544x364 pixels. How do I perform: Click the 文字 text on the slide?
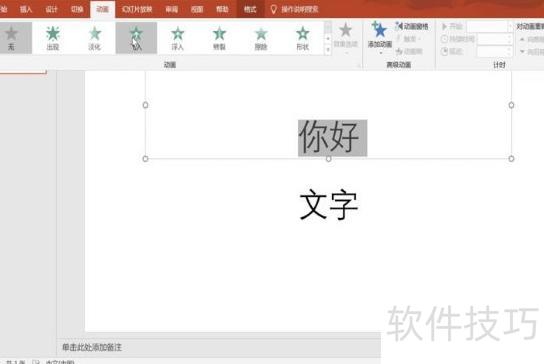tap(329, 205)
